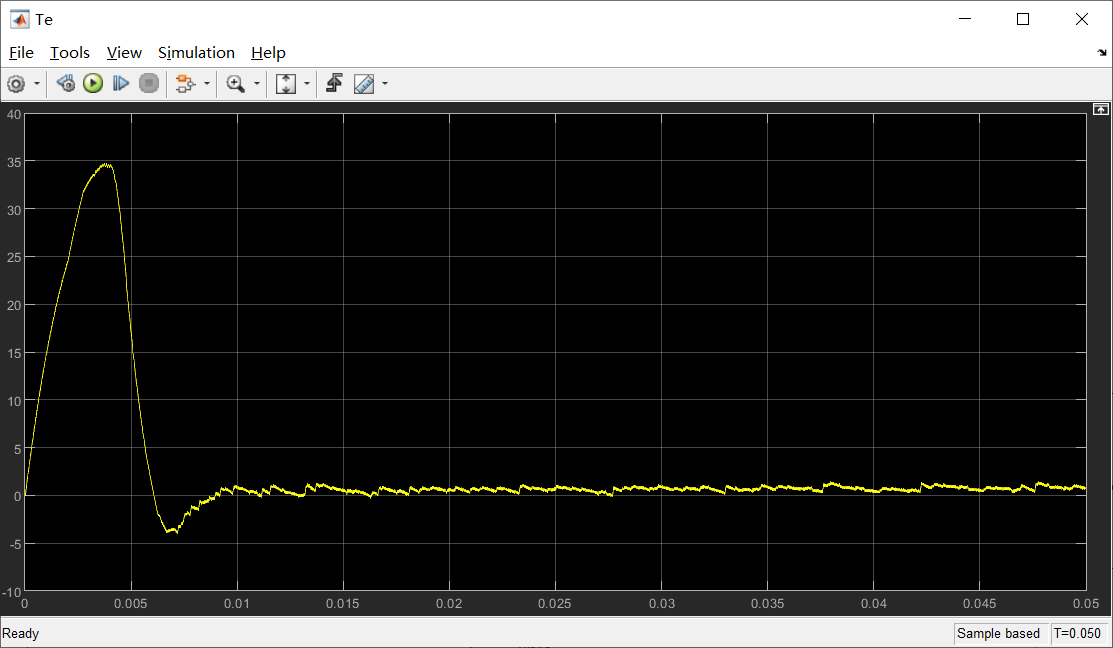Click the y-axis label 40
The height and width of the screenshot is (648, 1113).
[x=13, y=114]
